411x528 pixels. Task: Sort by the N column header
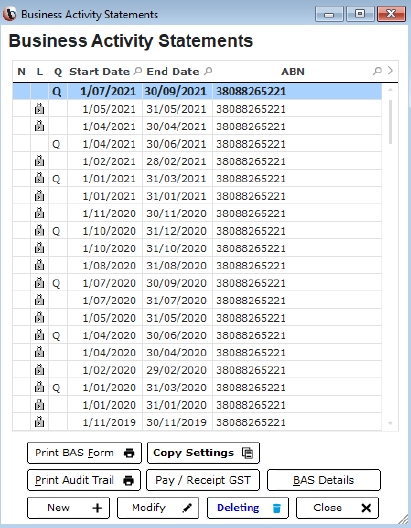(22, 71)
